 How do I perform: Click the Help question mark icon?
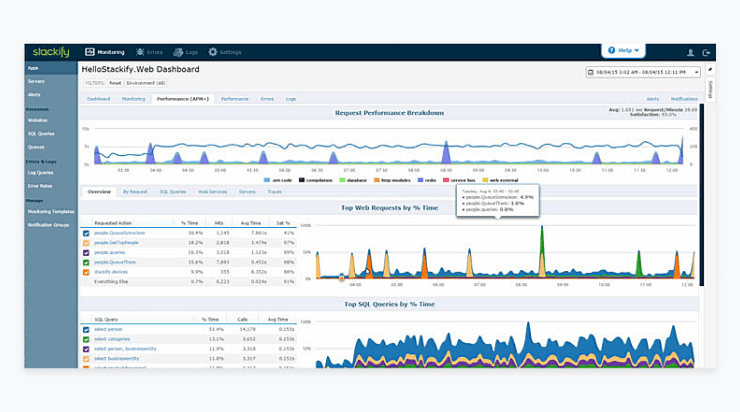[x=611, y=50]
